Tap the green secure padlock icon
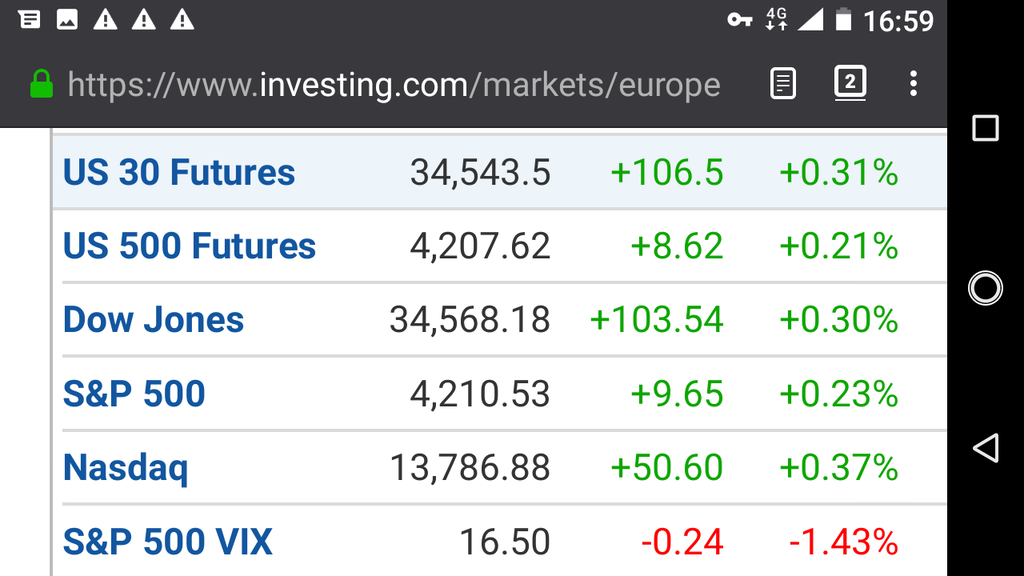The image size is (1024, 576). [x=42, y=84]
